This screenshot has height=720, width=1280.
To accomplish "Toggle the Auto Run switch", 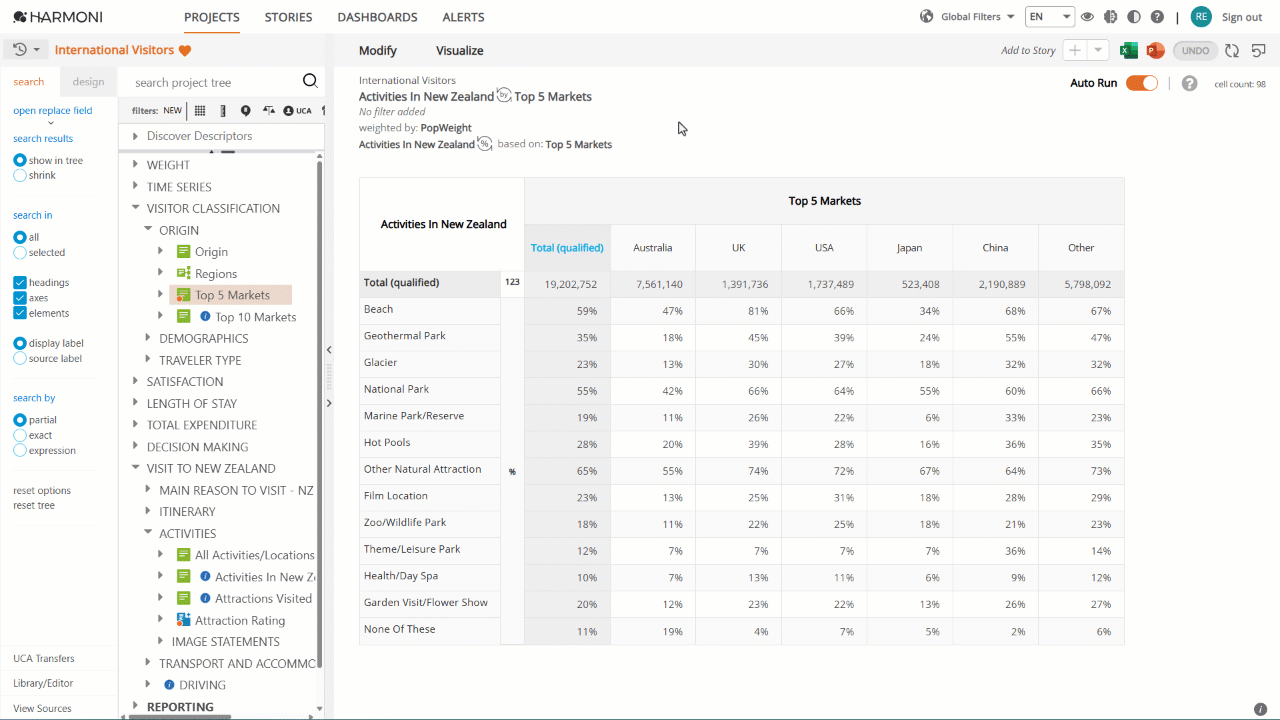I will click(x=1142, y=83).
